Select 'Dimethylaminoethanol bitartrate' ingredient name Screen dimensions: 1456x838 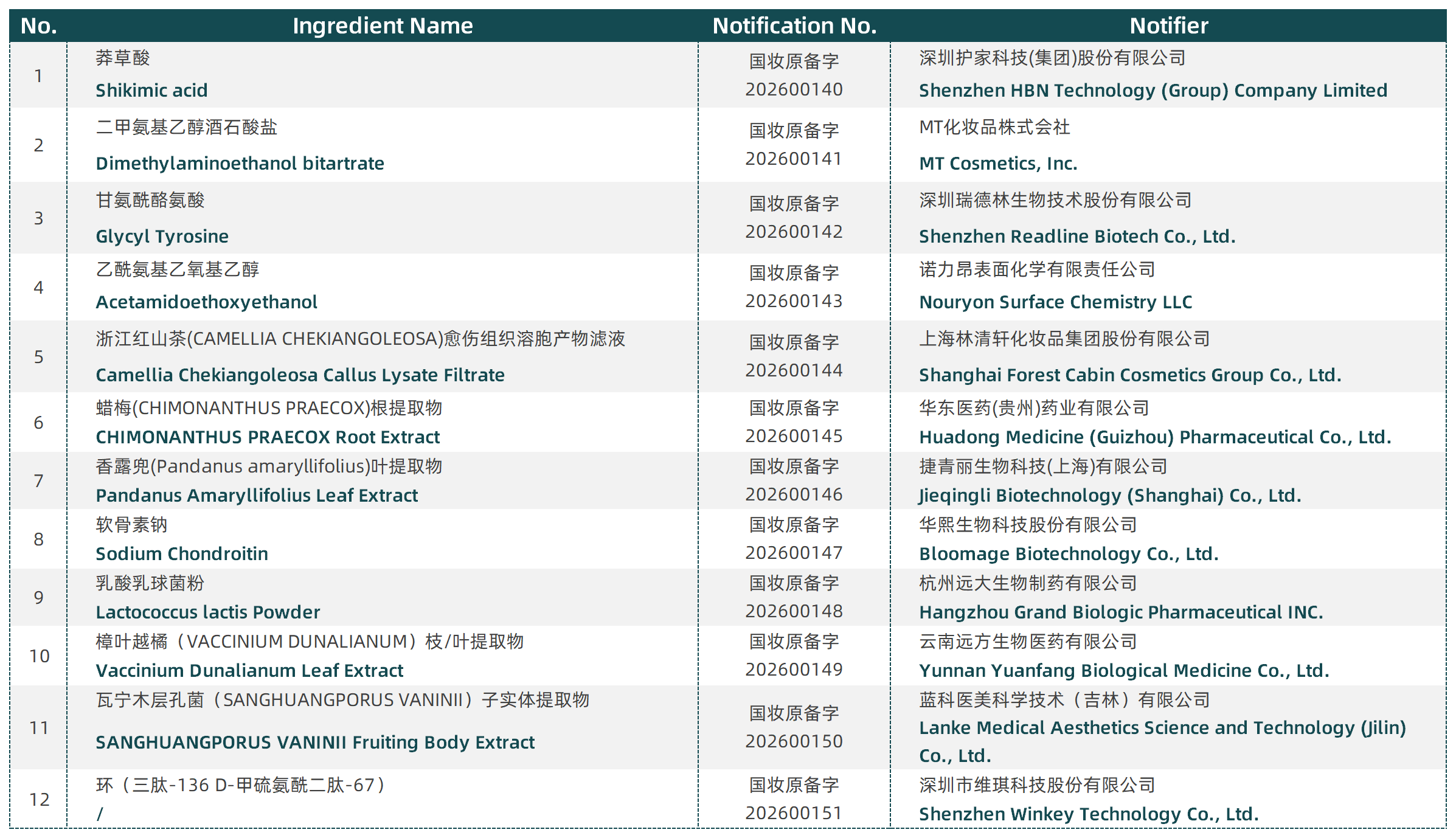(240, 163)
